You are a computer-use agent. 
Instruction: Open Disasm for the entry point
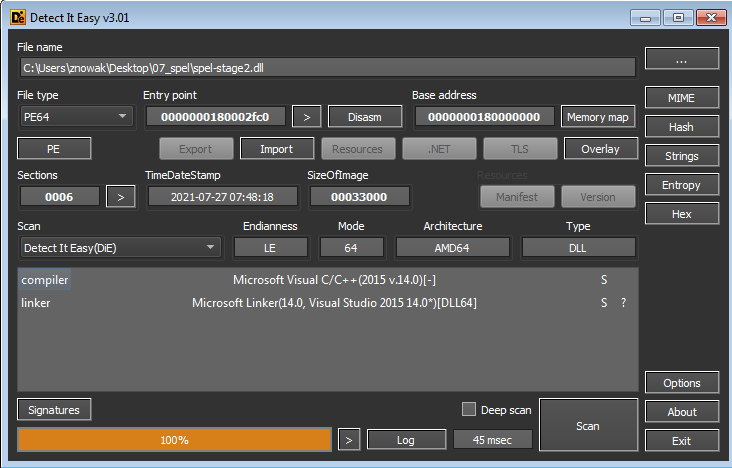[x=365, y=117]
